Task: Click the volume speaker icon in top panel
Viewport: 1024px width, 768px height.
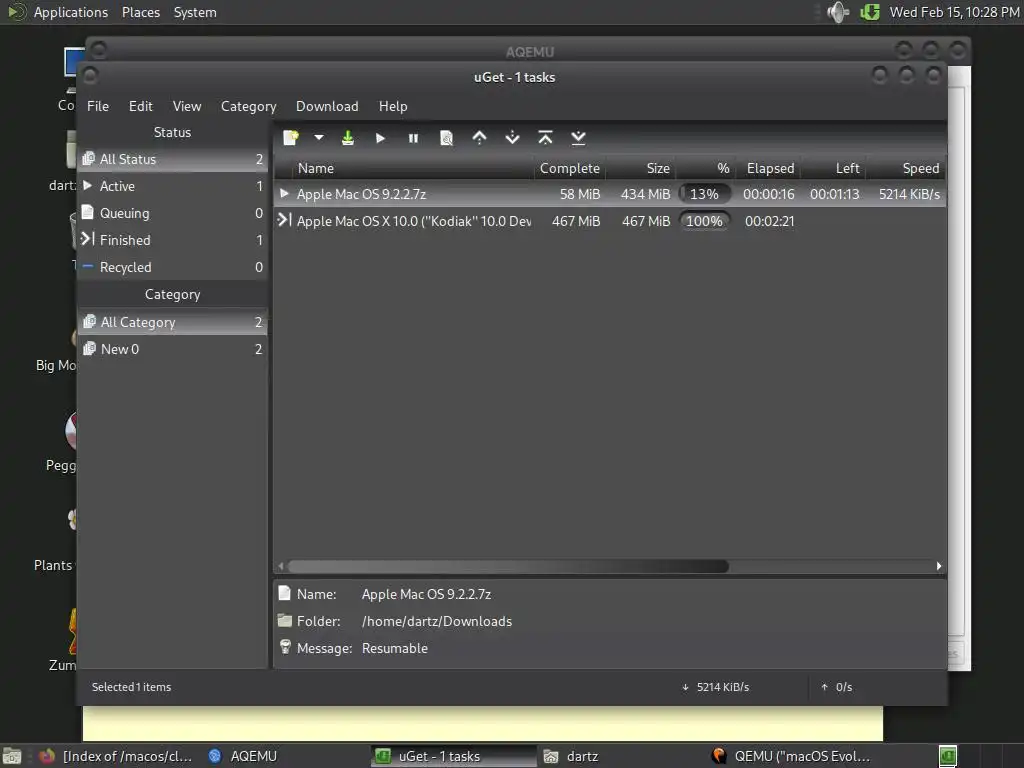Action: (838, 12)
